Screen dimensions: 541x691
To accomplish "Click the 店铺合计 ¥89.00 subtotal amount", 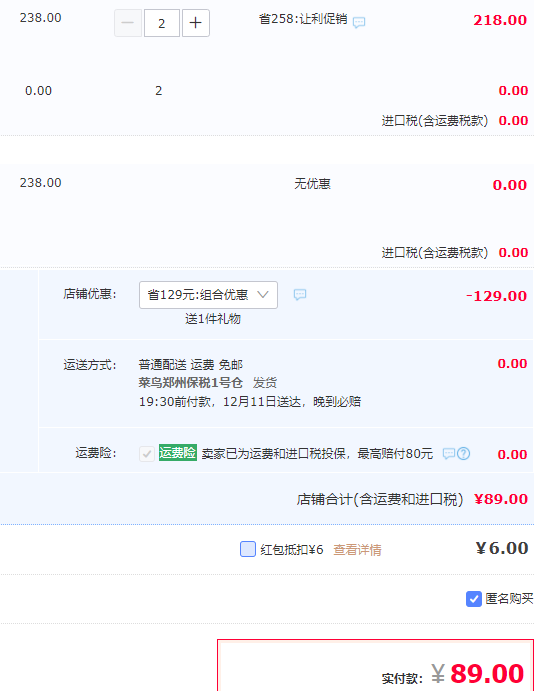I will pos(501,499).
